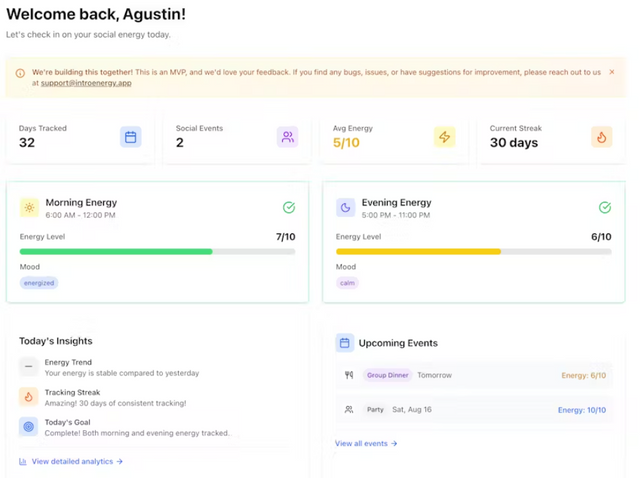Click the target icon next to Today's Goal
The height and width of the screenshot is (478, 640).
pyautogui.click(x=29, y=427)
